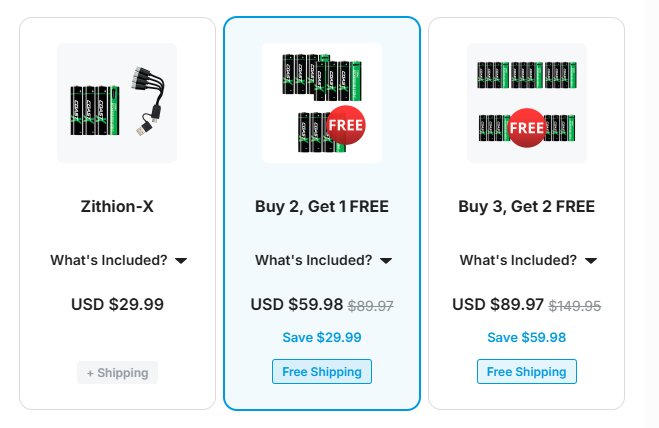The width and height of the screenshot is (659, 428).
Task: Expand What's Included arrow under Buy 3 offer
Action: 591,261
